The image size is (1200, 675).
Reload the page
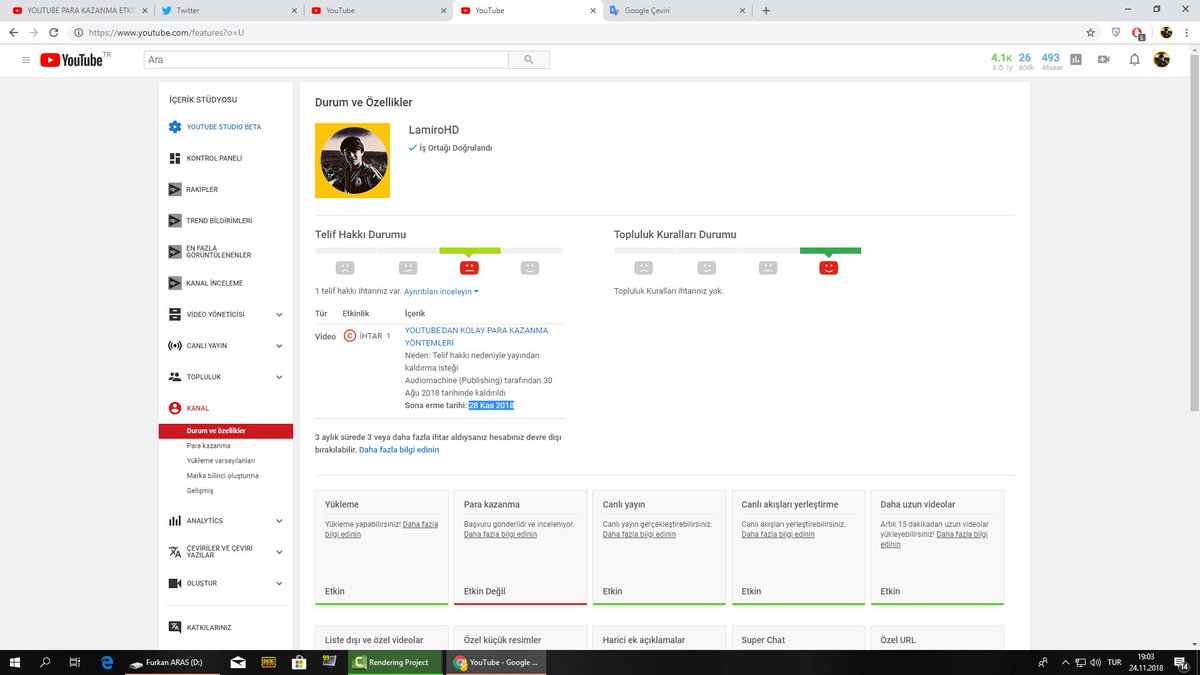pos(55,32)
